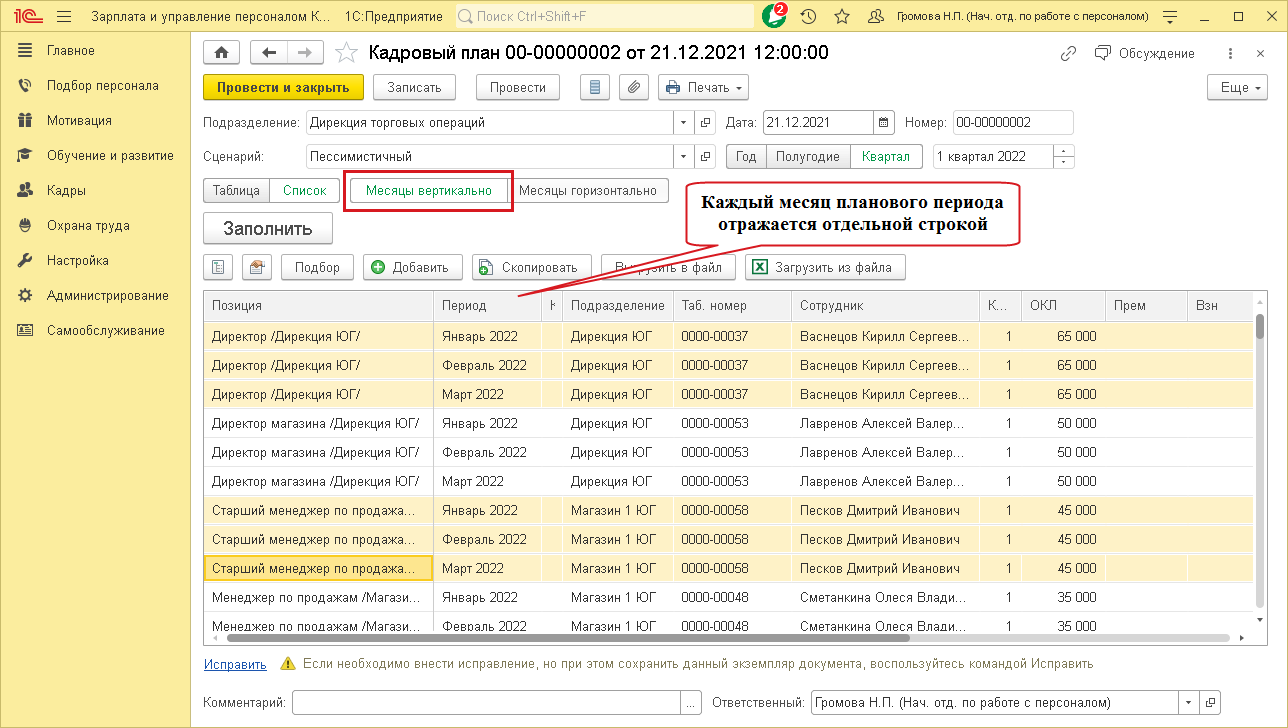Viewport: 1288px width, 728px height.
Task: Open the Печать dropdown menu
Action: (x=704, y=87)
